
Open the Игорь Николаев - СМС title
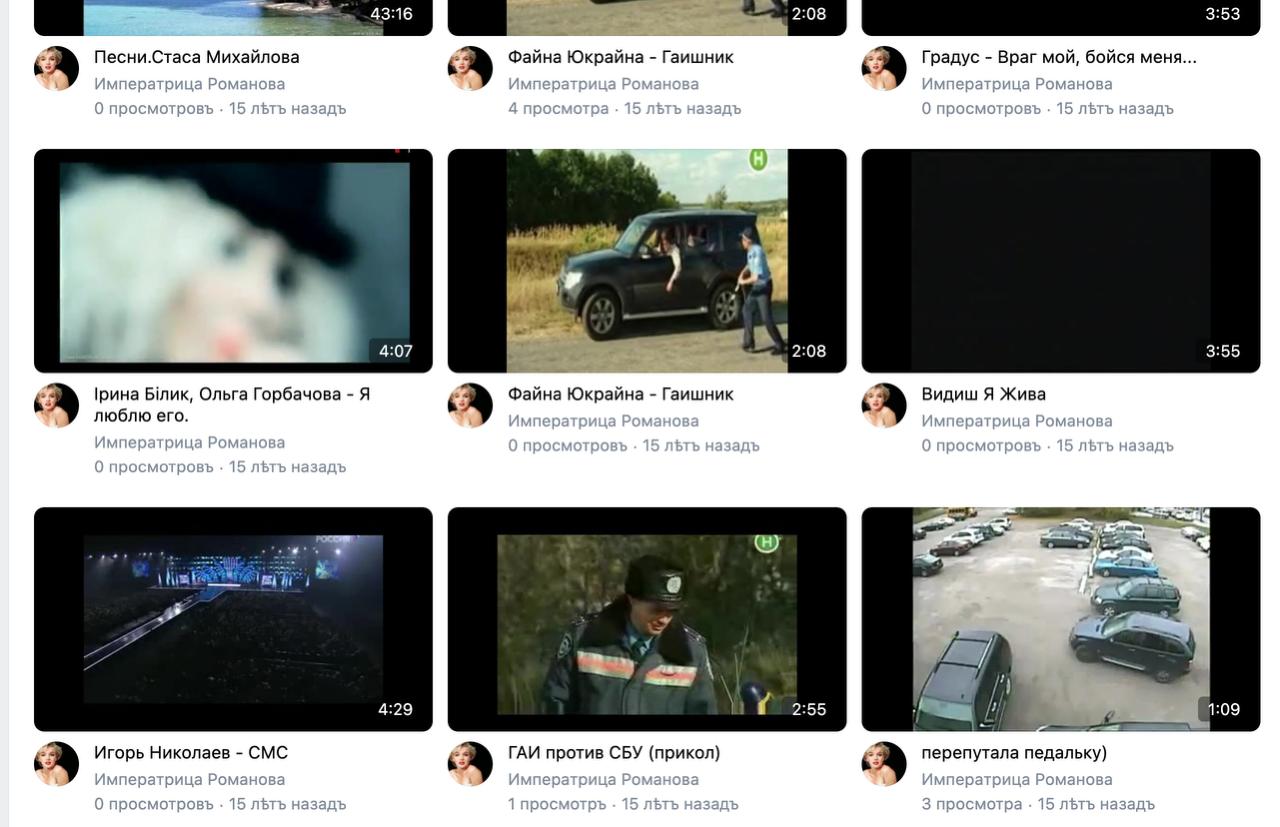pyautogui.click(x=191, y=752)
